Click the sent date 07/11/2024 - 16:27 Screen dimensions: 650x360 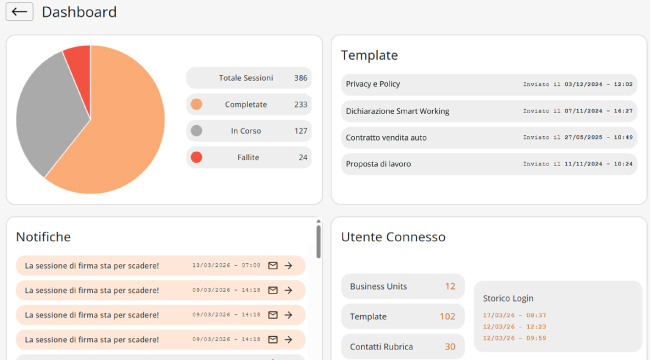point(598,111)
